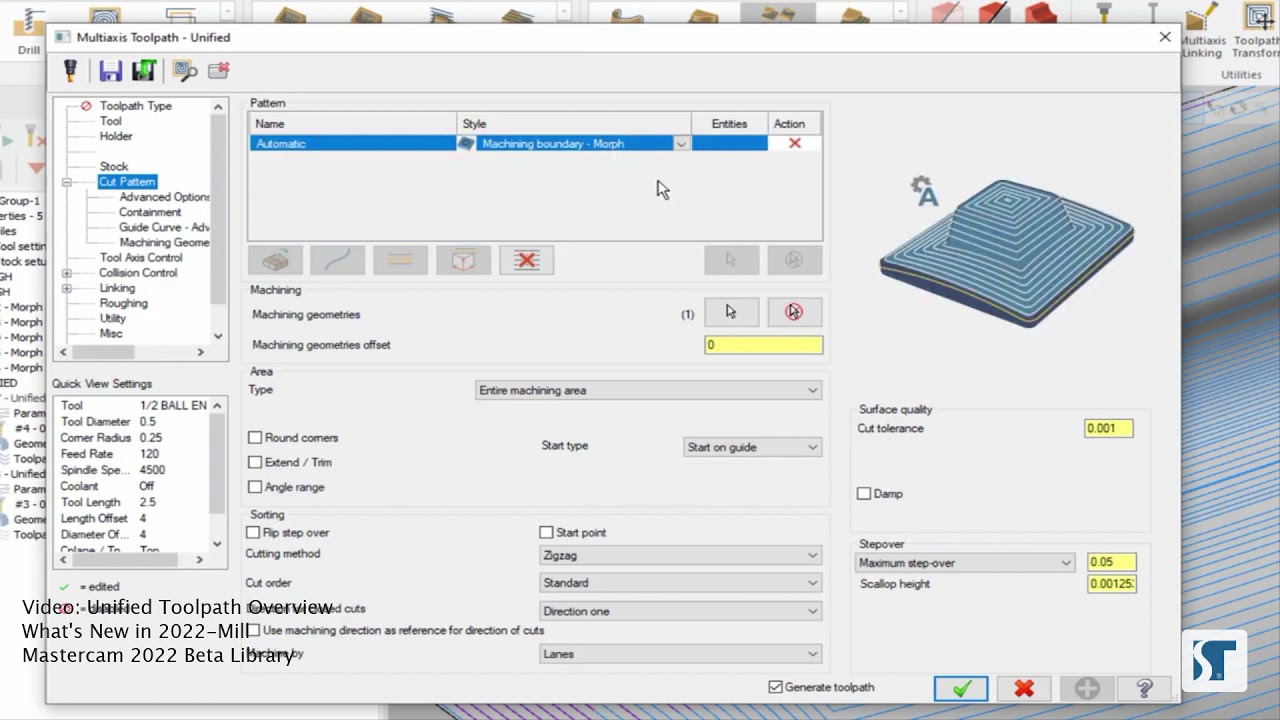Screen dimensions: 1280x720
Task: Click the Name column header in Pattern table
Action: pos(353,124)
